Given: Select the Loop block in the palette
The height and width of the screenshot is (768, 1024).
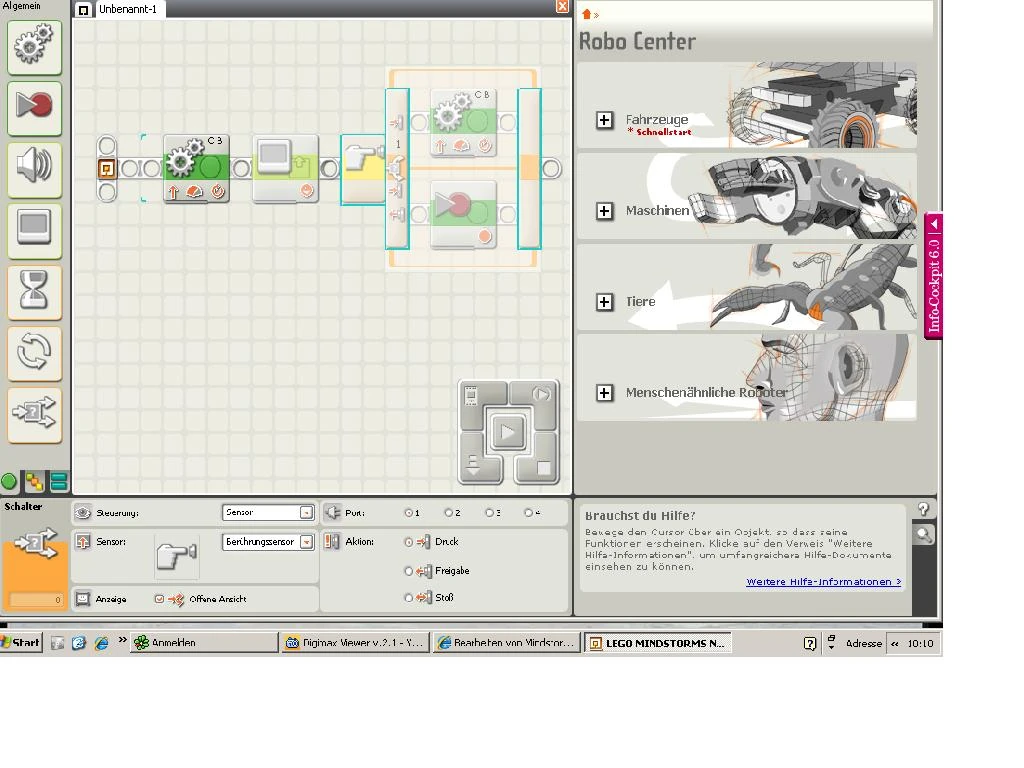Looking at the screenshot, I should pos(34,353).
